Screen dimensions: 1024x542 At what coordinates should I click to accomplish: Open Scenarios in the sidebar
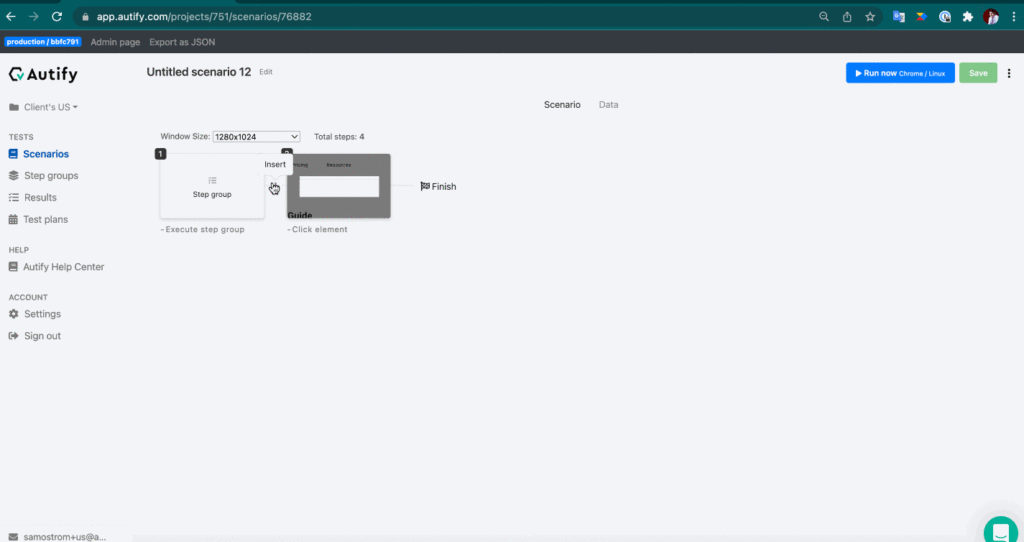point(45,154)
